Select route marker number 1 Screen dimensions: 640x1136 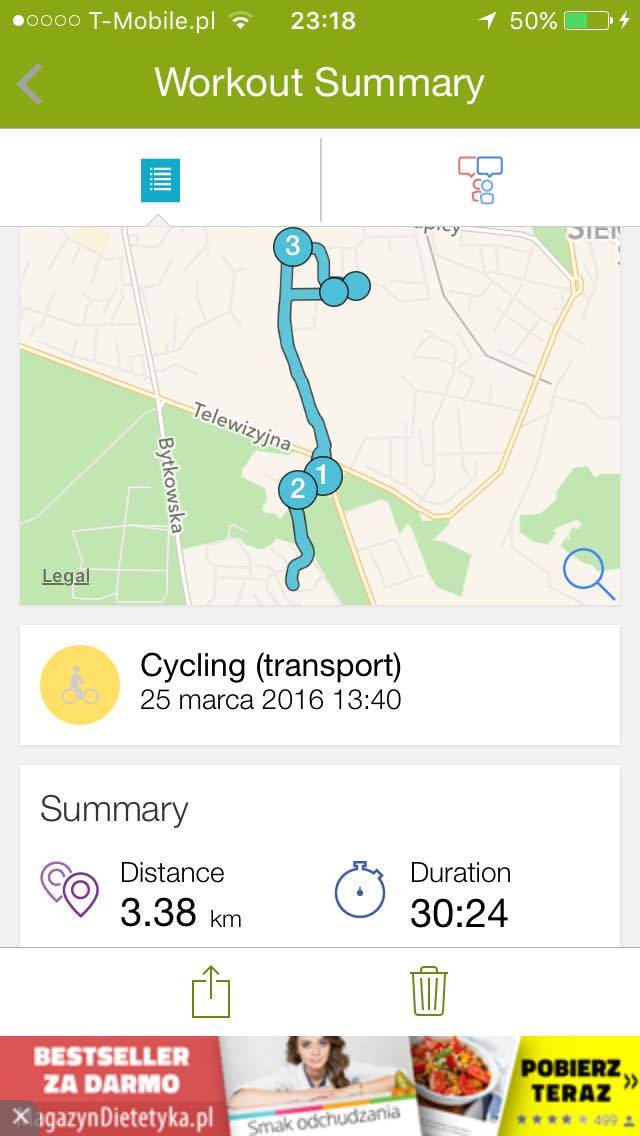(322, 474)
